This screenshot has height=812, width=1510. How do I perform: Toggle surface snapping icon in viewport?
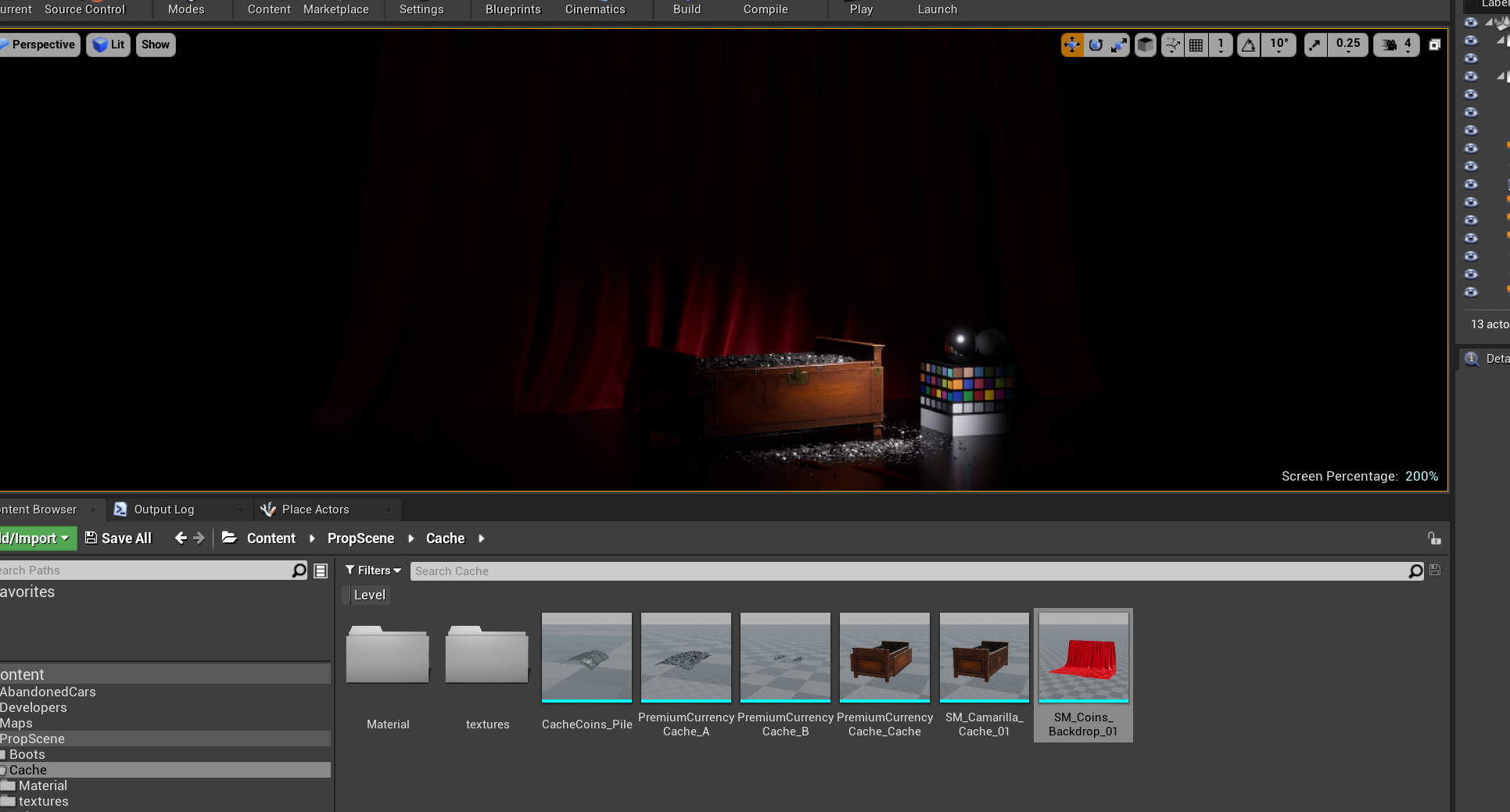1172,45
